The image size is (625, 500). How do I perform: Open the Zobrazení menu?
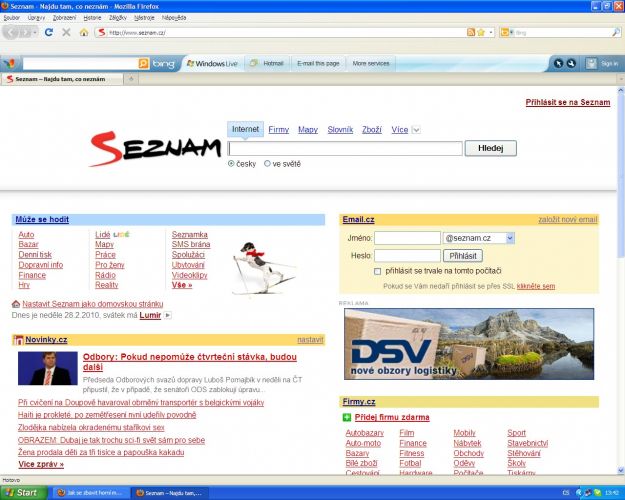pyautogui.click(x=64, y=18)
